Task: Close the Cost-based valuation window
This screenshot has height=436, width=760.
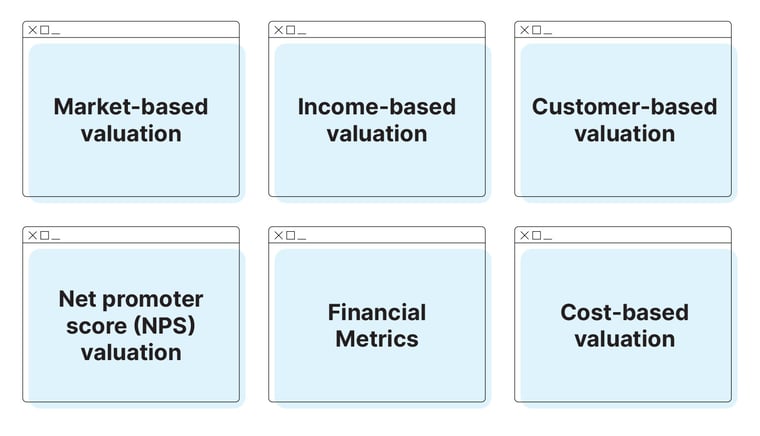Action: pyautogui.click(x=524, y=235)
